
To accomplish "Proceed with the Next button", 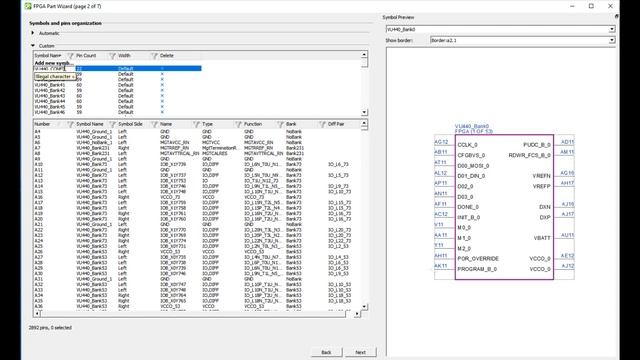I will coord(360,352).
